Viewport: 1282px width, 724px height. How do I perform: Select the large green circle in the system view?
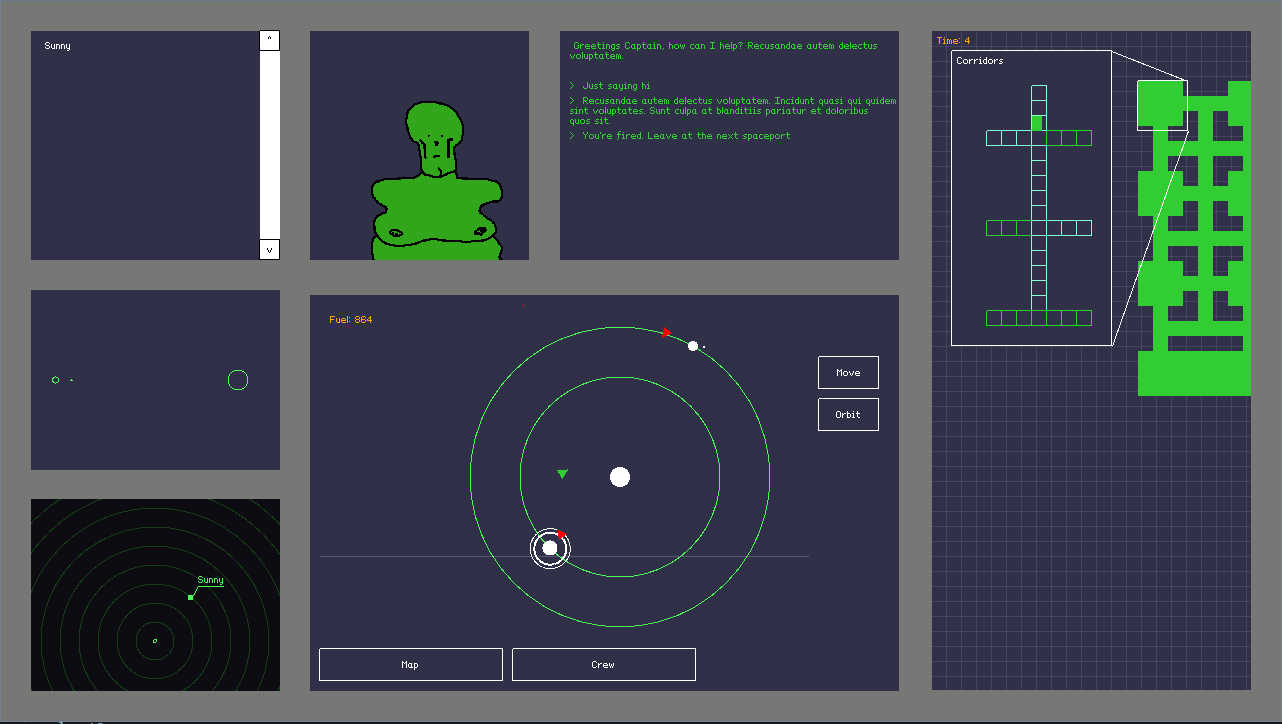coord(237,380)
